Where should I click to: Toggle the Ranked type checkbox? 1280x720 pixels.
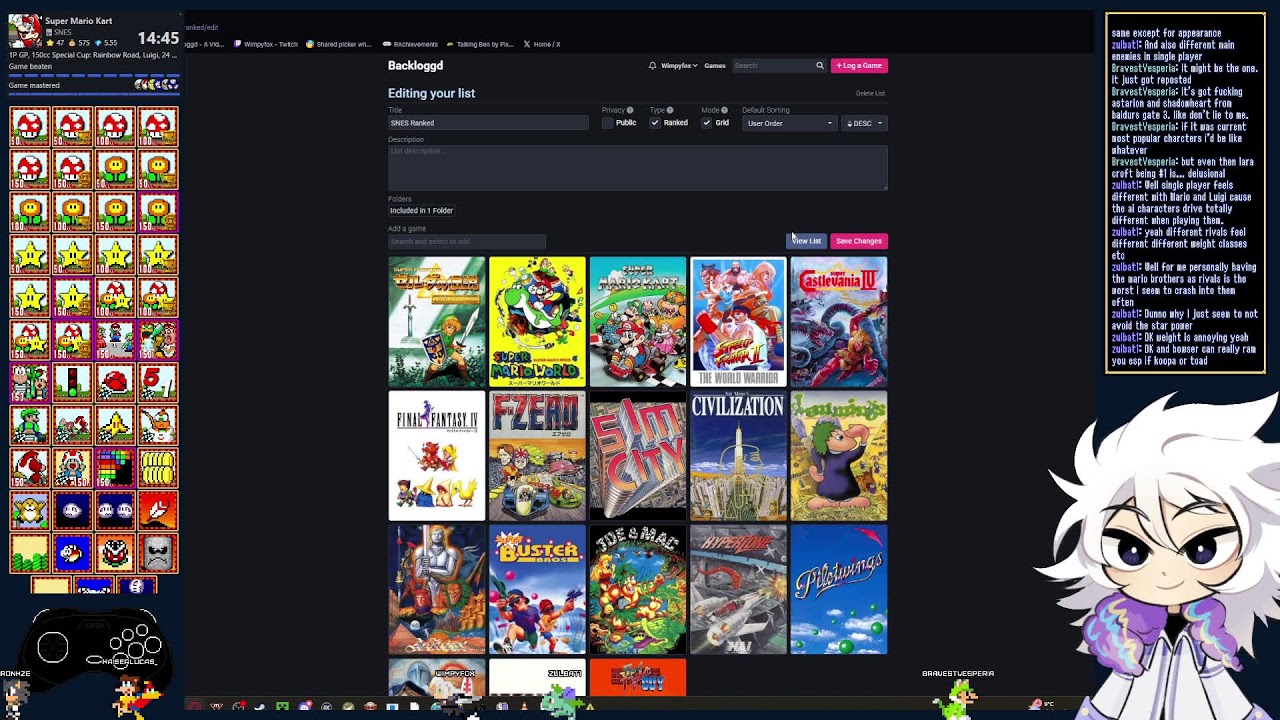coord(655,123)
